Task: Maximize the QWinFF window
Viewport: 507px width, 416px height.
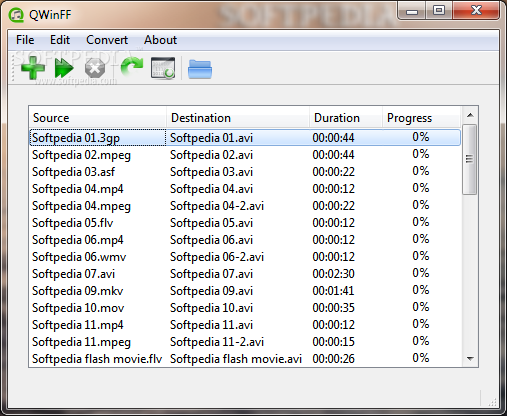Action: coord(439,11)
